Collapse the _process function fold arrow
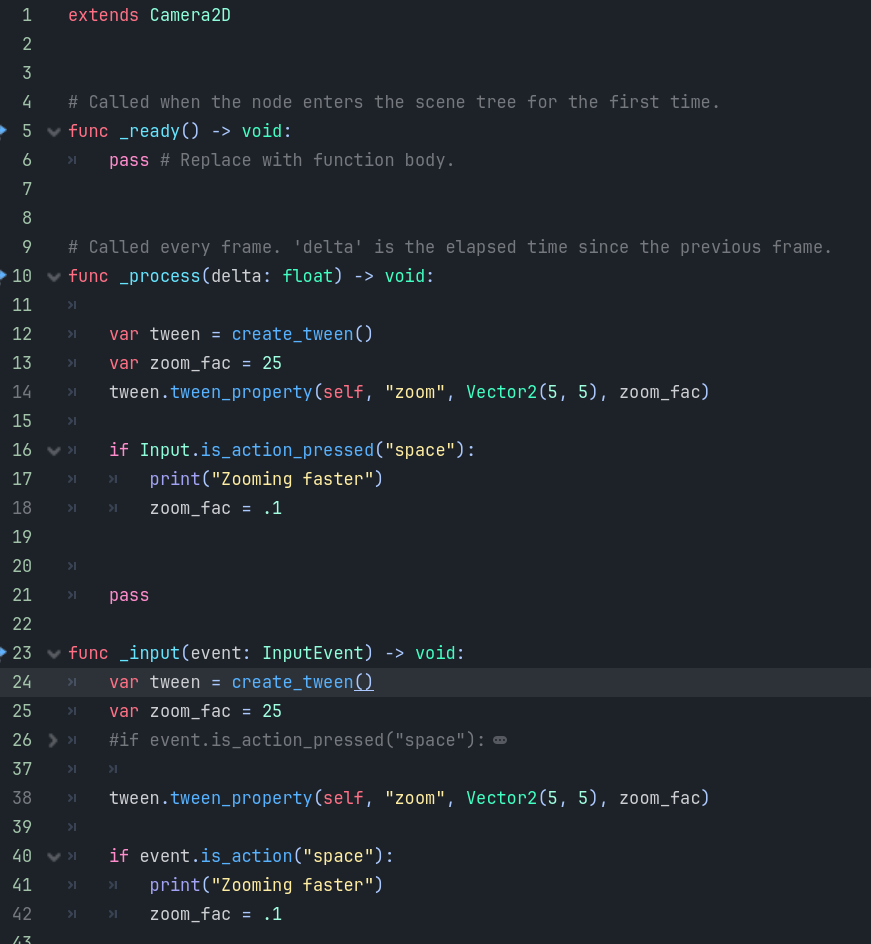871x944 pixels. click(54, 277)
